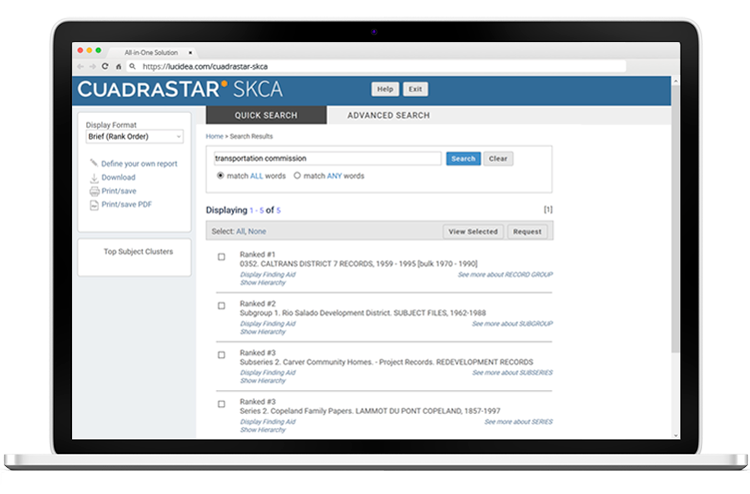Select the match ANY words radio button
Screen dimensions: 750x494
coord(297,176)
